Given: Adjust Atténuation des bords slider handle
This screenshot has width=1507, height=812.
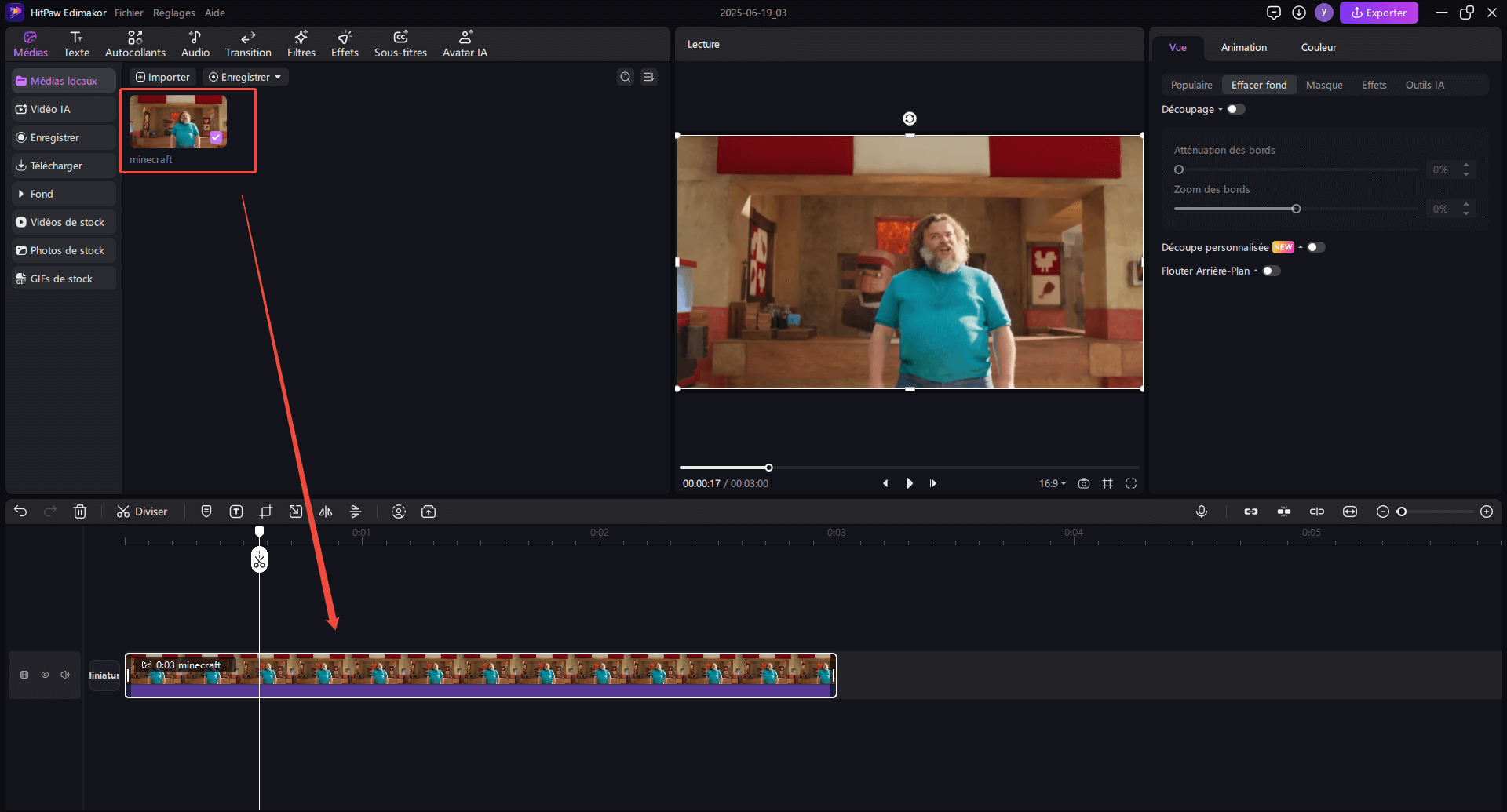Looking at the screenshot, I should pos(1179,169).
